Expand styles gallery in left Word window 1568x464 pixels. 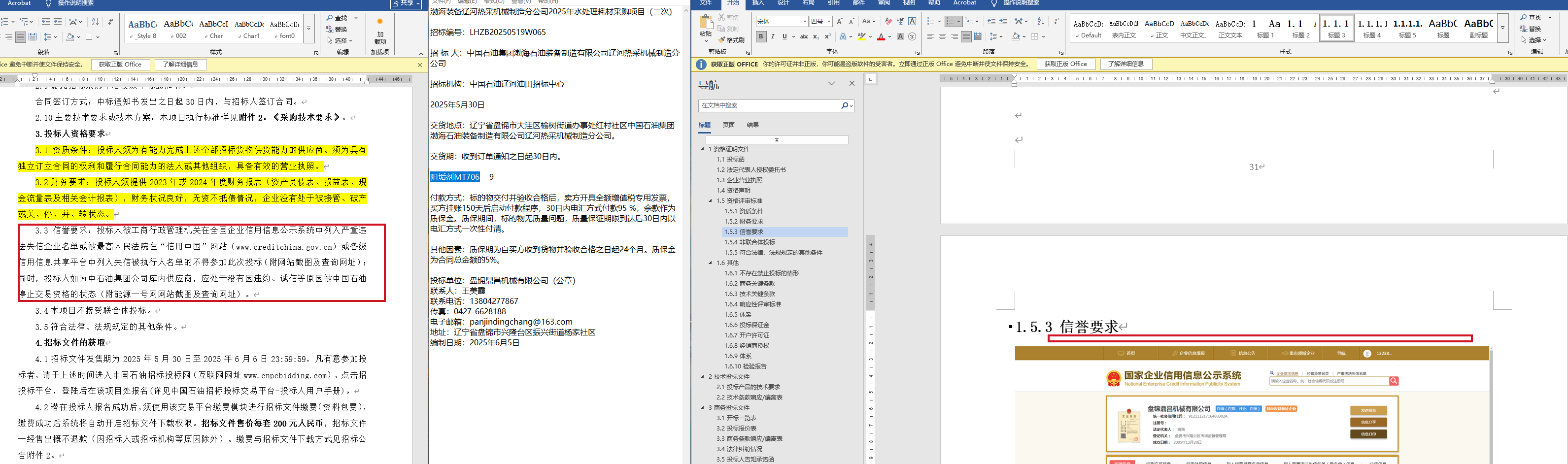point(308,29)
